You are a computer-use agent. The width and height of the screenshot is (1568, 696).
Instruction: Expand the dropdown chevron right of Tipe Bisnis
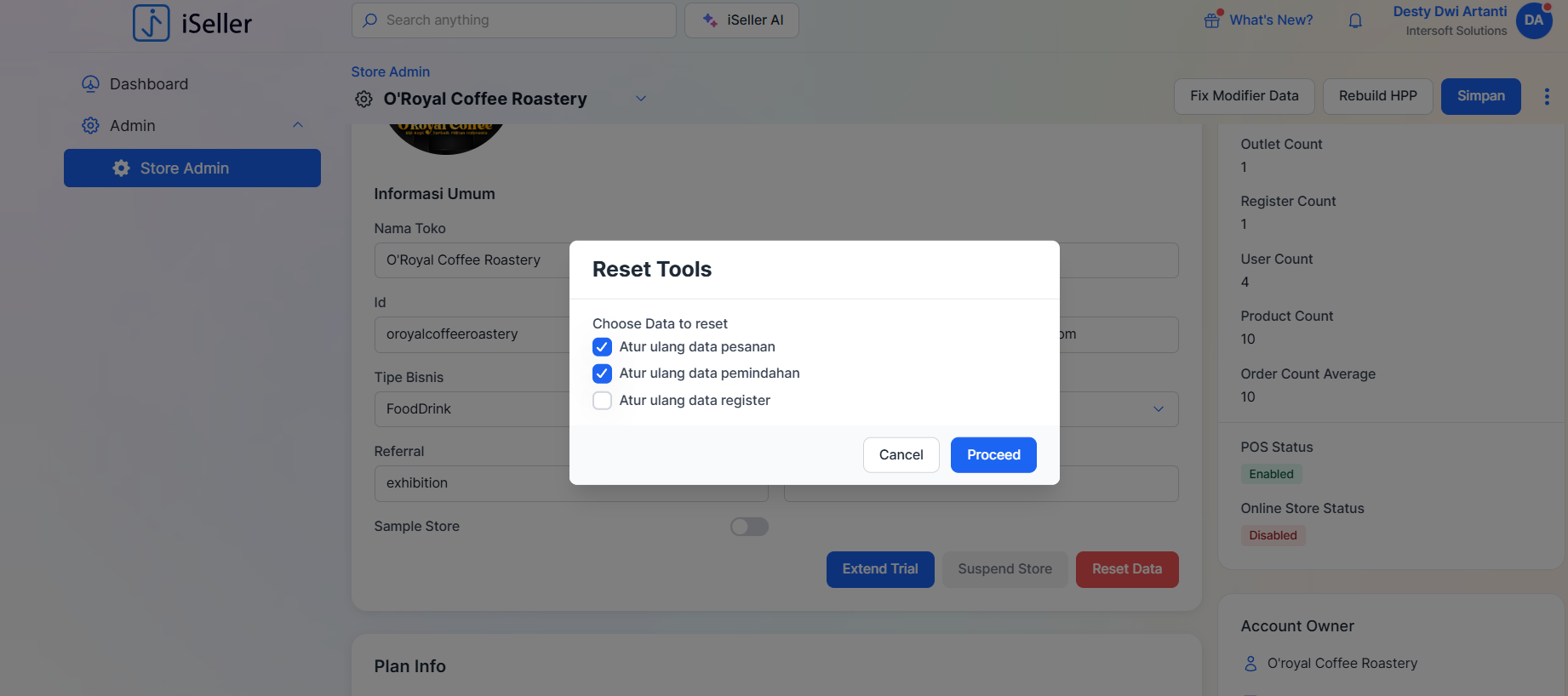(x=1159, y=409)
